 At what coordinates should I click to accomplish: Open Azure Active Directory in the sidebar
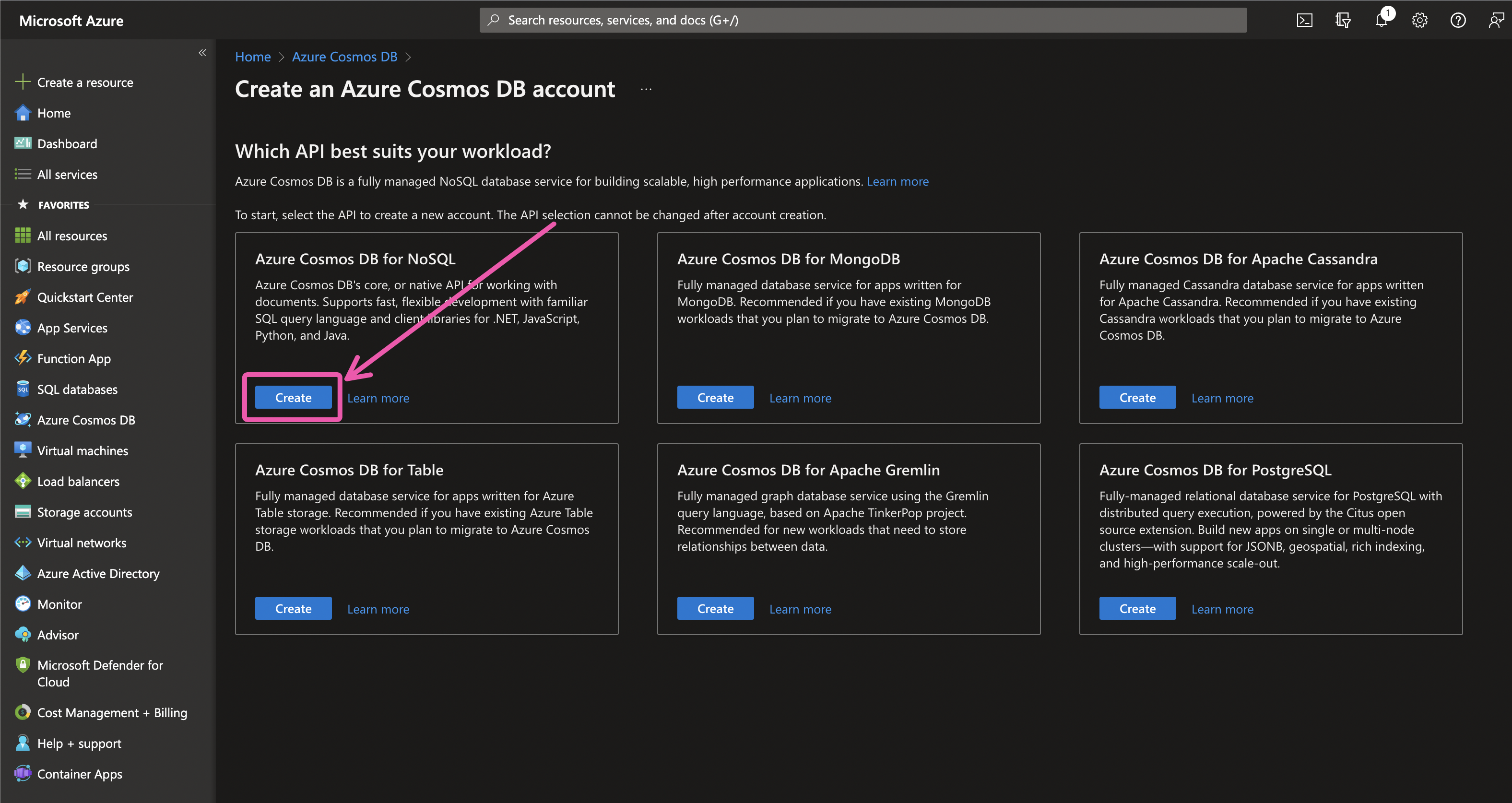click(x=98, y=573)
